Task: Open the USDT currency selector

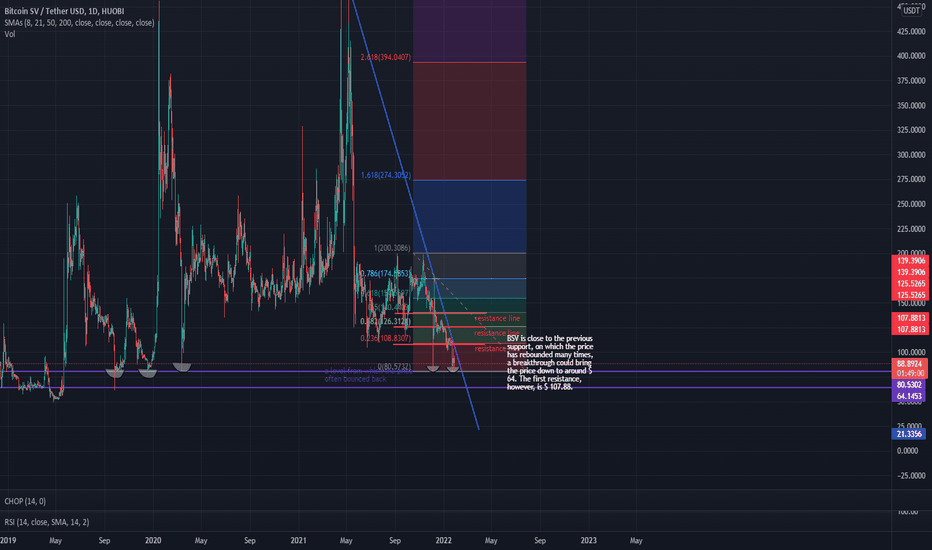Action: (911, 11)
